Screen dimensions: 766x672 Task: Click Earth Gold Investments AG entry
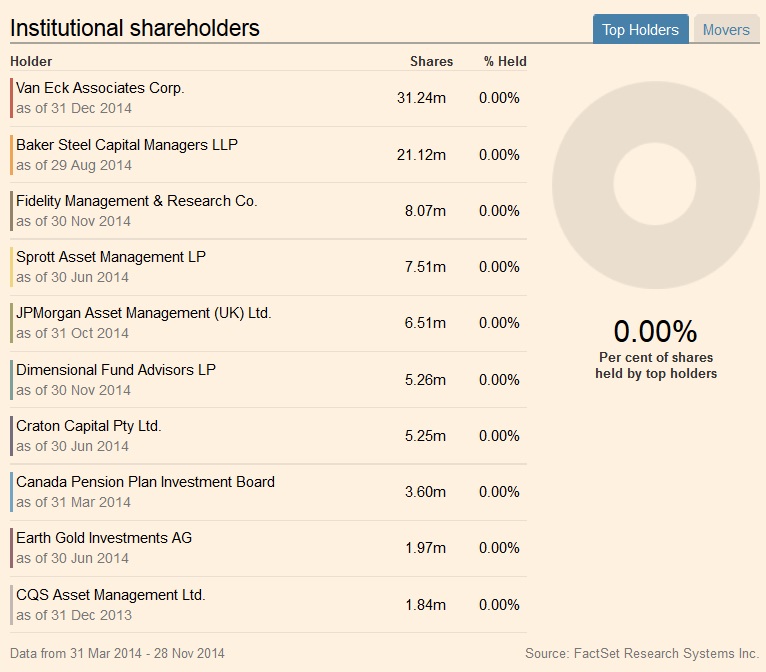click(104, 538)
